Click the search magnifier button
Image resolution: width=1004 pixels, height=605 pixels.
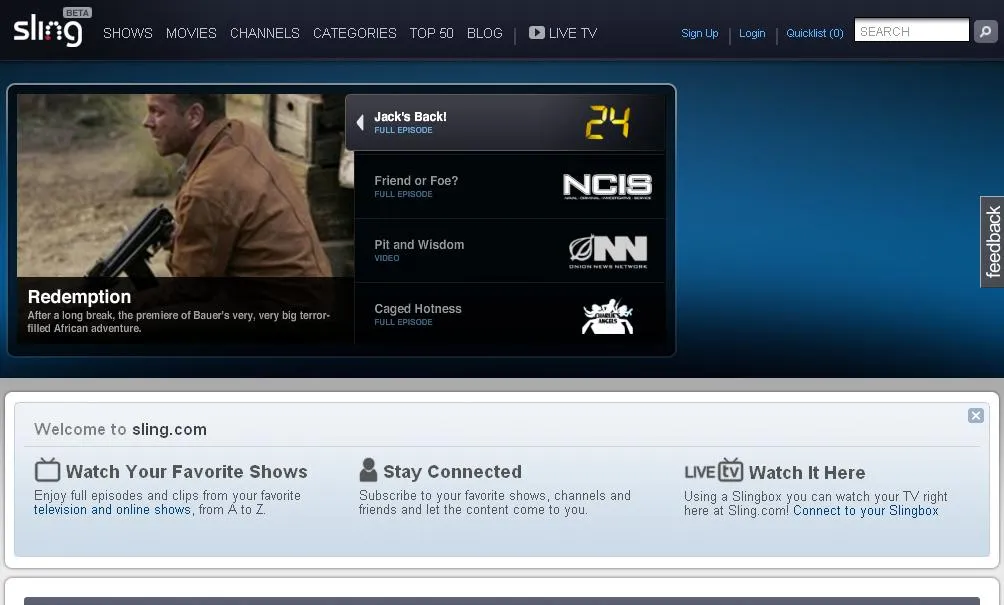click(985, 31)
